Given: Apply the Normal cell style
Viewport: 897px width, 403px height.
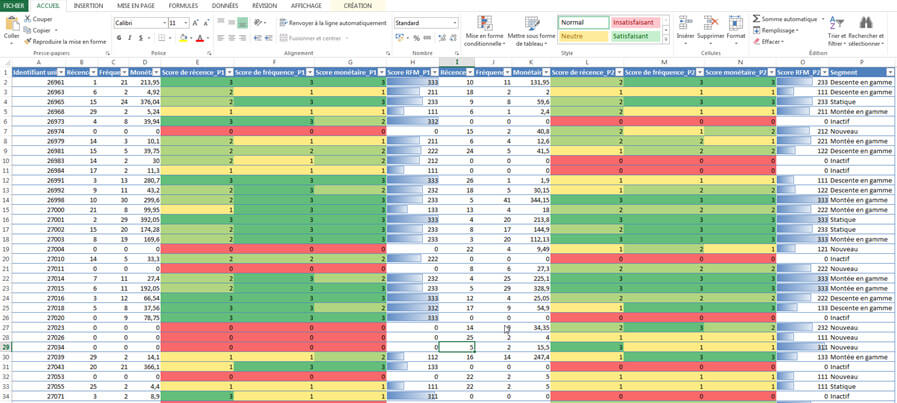Looking at the screenshot, I should point(583,22).
